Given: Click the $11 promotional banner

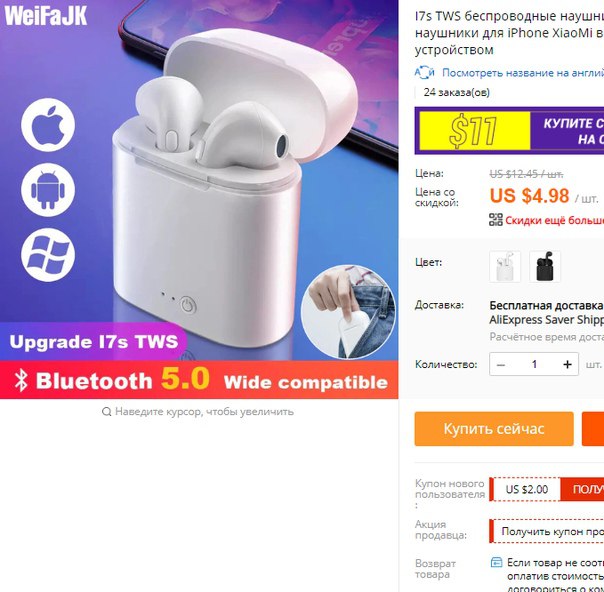Looking at the screenshot, I should (509, 131).
